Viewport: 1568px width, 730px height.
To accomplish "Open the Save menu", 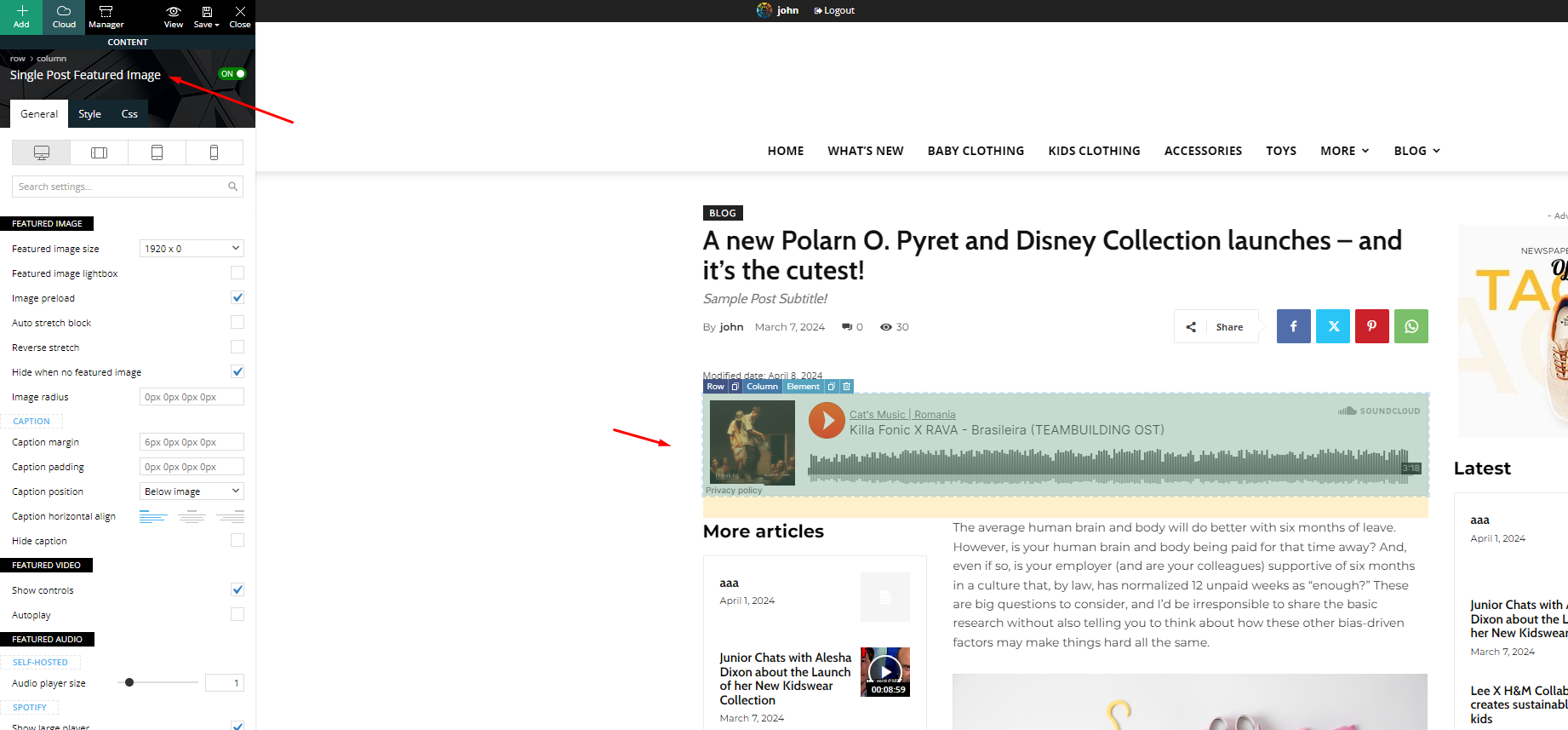I will pyautogui.click(x=206, y=16).
